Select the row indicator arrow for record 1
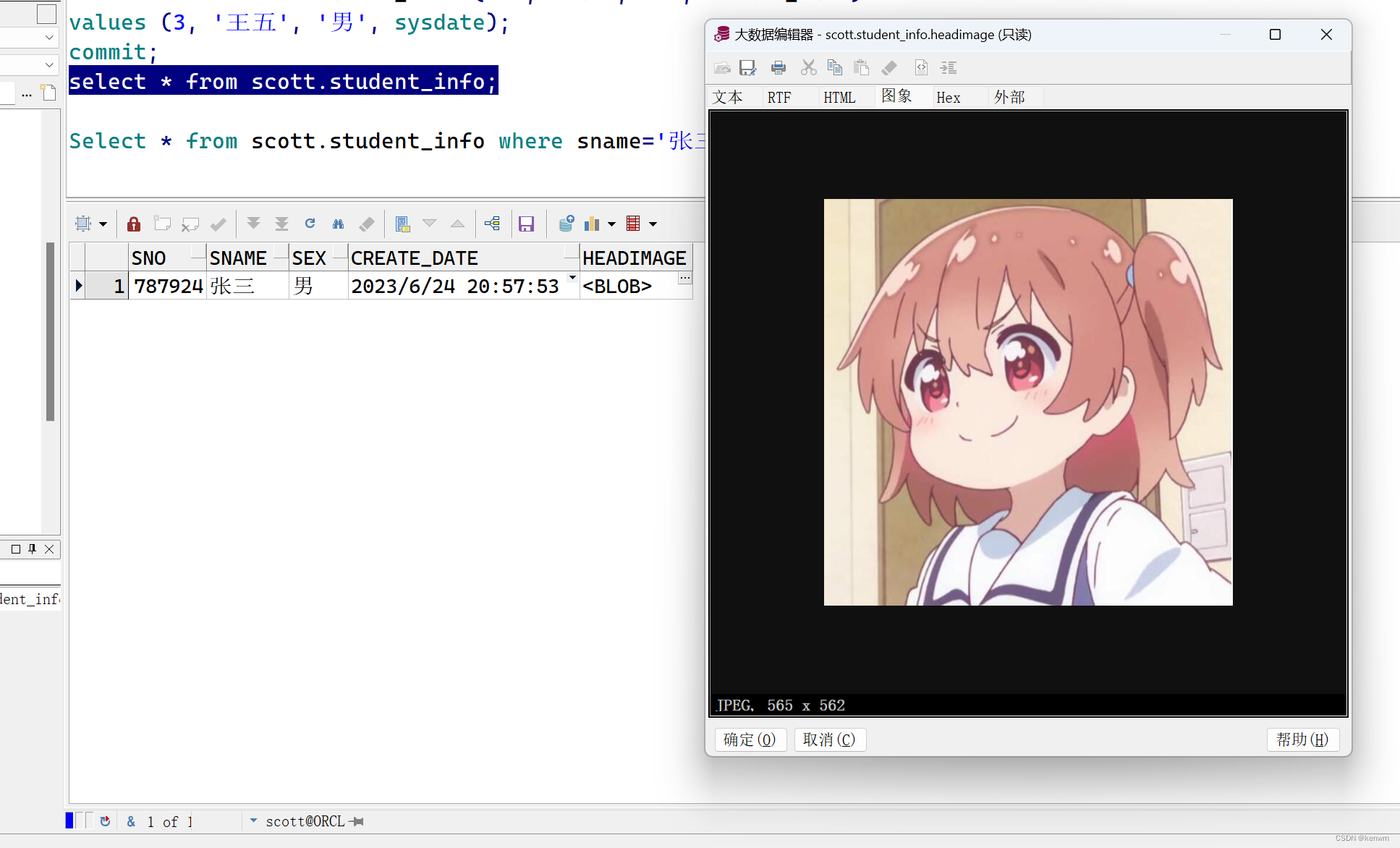This screenshot has height=848, width=1400. pos(77,285)
